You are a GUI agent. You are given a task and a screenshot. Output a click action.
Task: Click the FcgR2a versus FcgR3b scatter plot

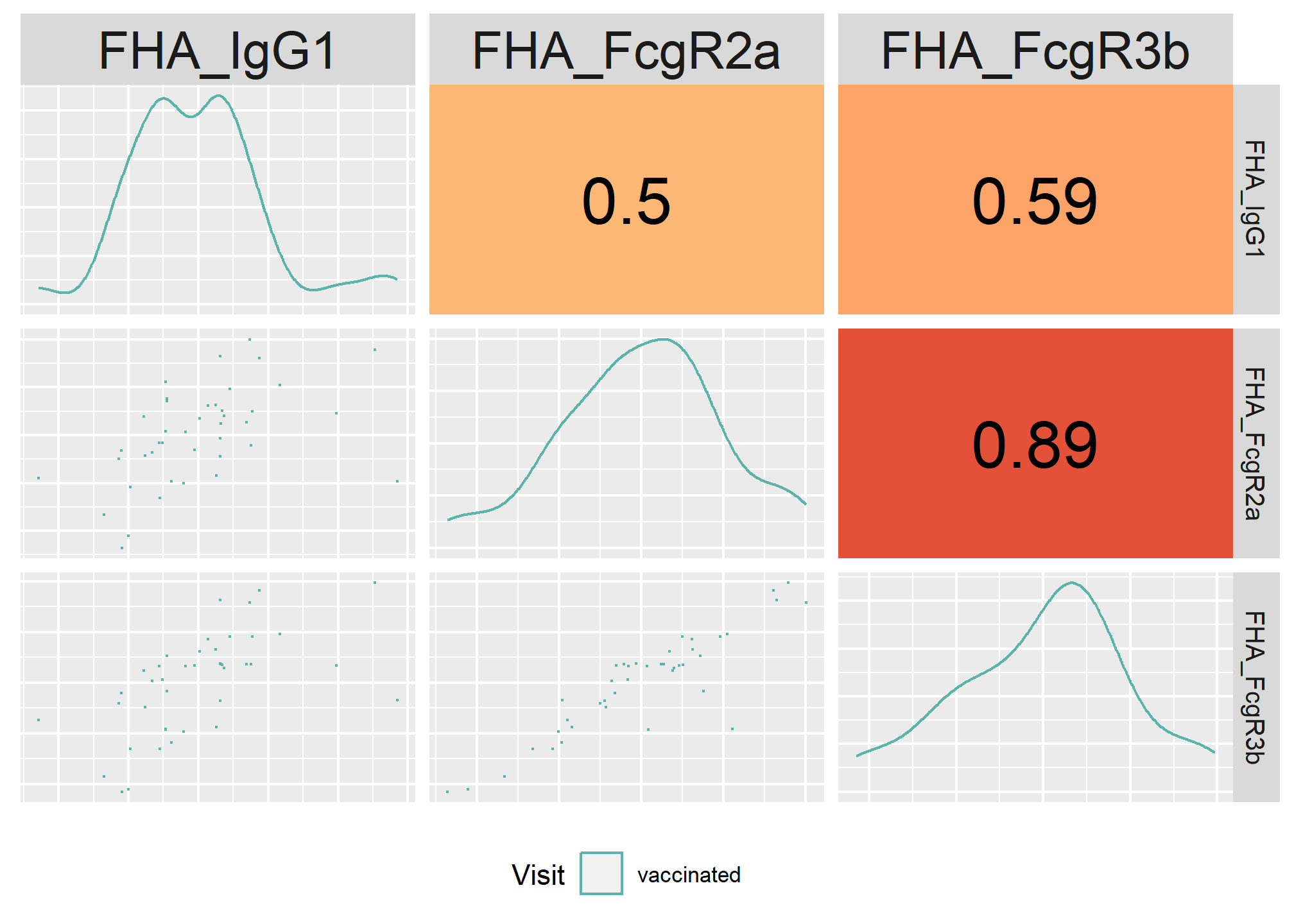coord(626,687)
